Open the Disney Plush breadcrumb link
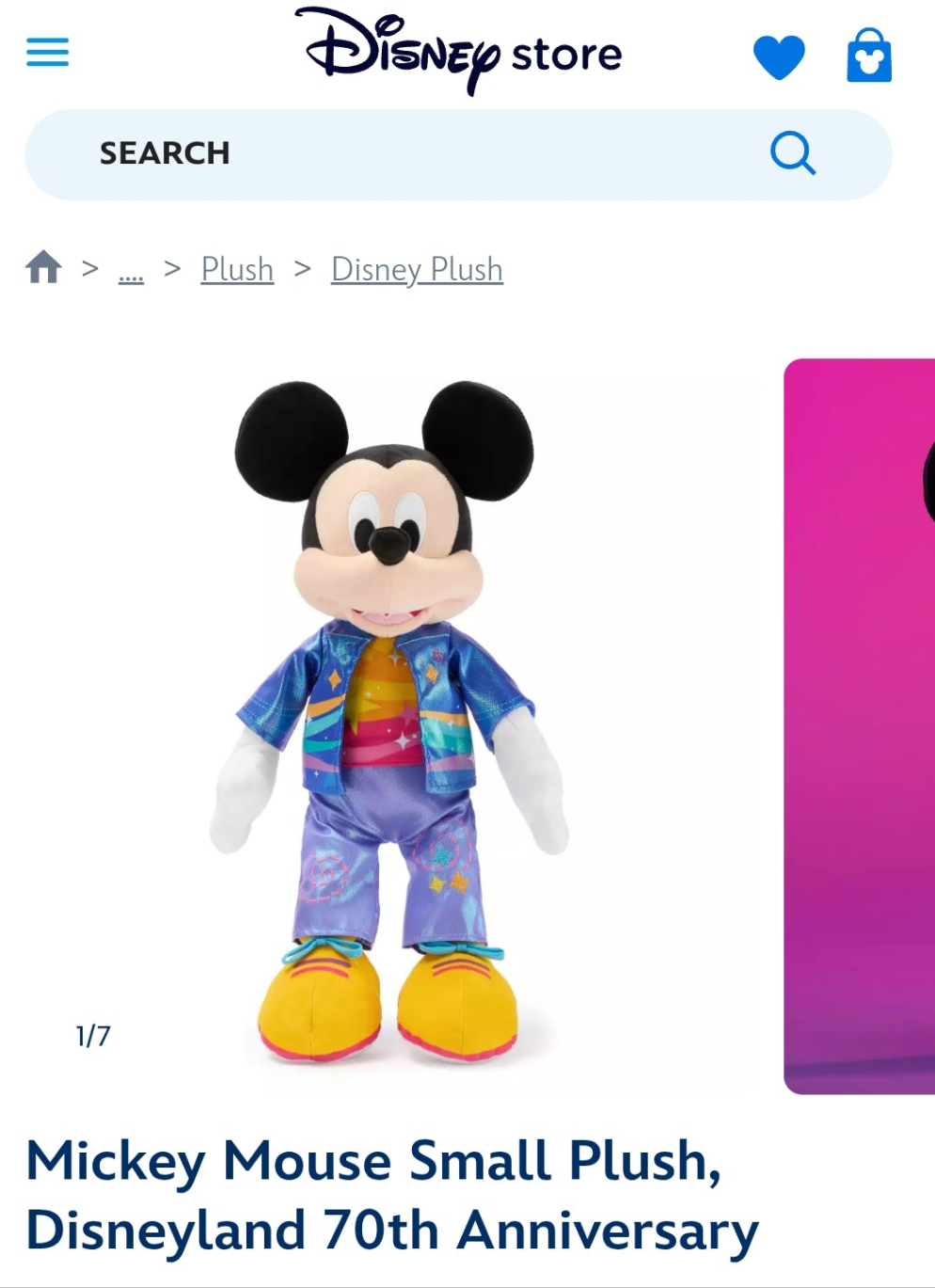The height and width of the screenshot is (1288, 935). point(417,270)
